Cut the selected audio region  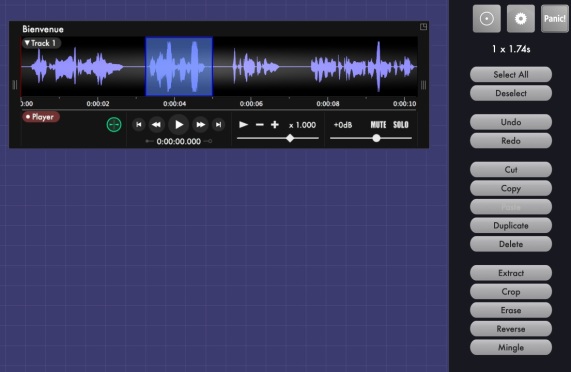(511, 170)
